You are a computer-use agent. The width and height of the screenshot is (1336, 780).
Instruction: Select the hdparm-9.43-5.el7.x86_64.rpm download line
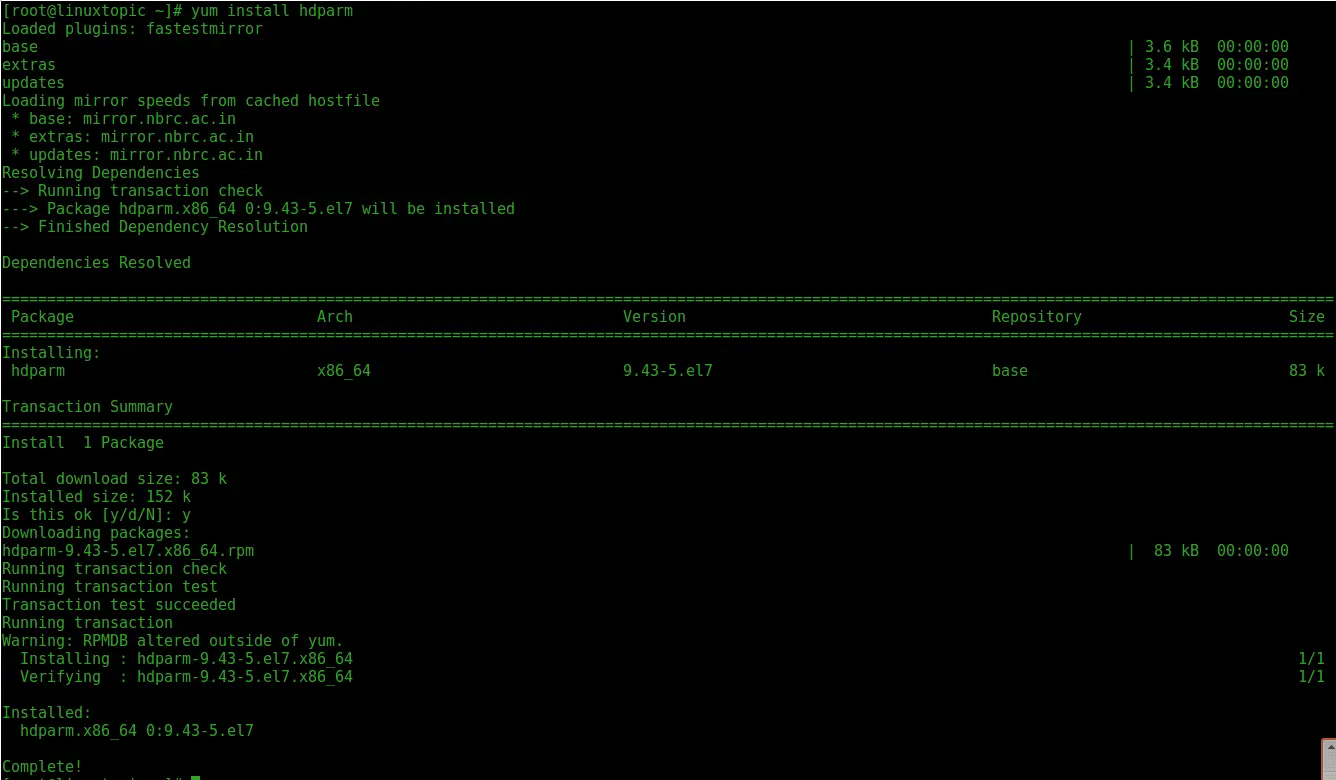(128, 550)
